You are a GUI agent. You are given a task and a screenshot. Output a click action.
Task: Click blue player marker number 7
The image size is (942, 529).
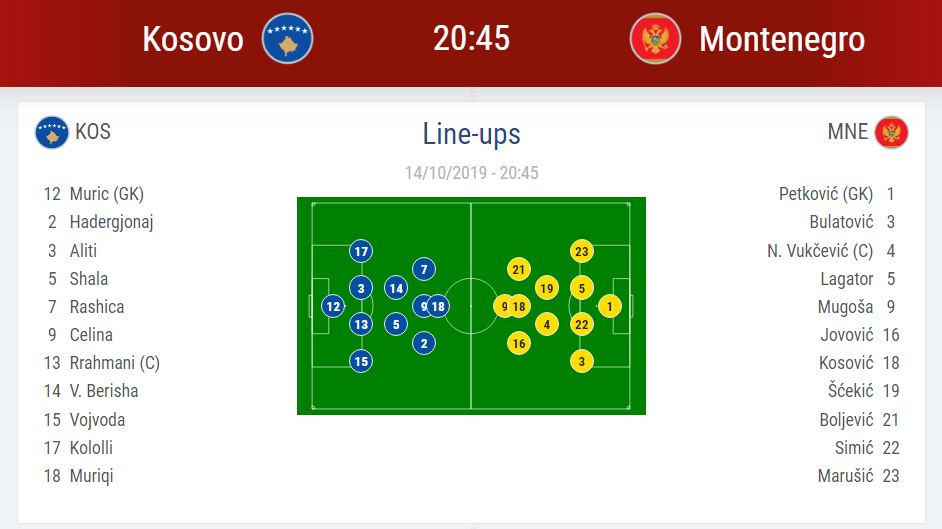[x=424, y=269]
